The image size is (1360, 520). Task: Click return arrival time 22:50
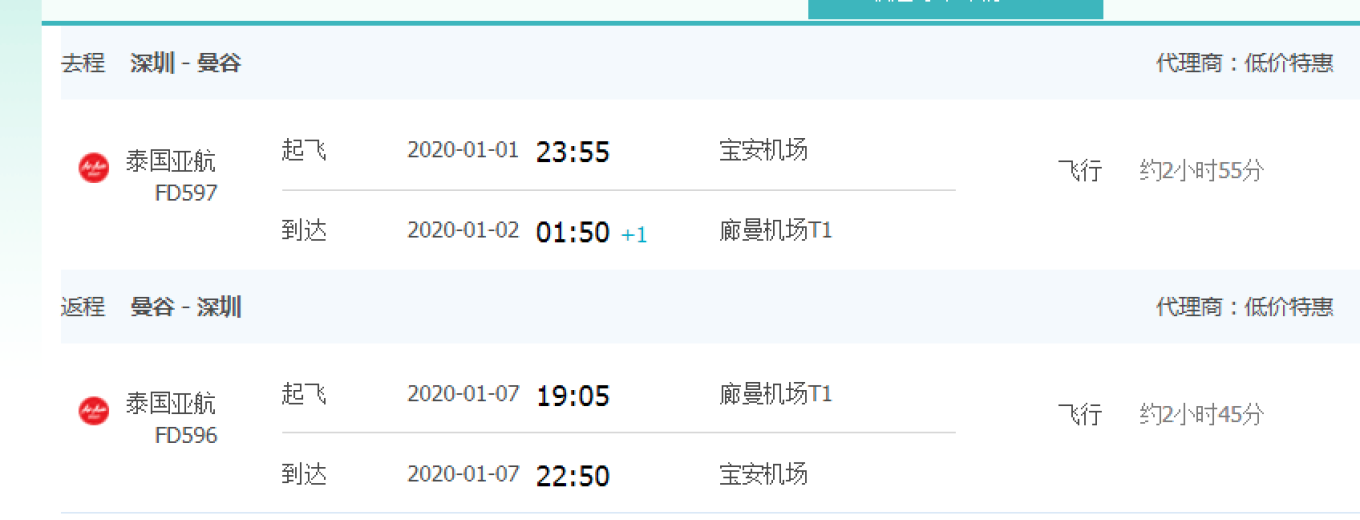pos(573,476)
